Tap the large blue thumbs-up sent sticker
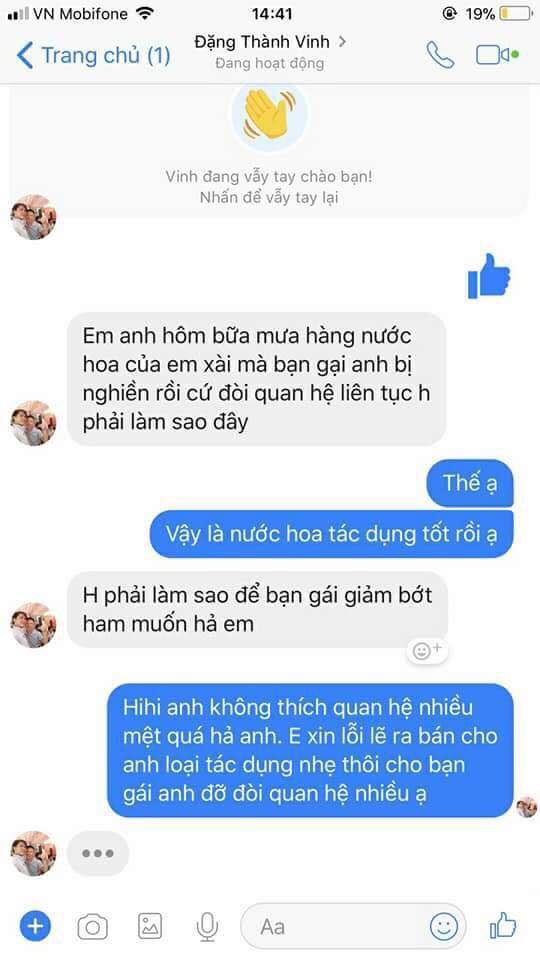This screenshot has width=540, height=960. (489, 276)
